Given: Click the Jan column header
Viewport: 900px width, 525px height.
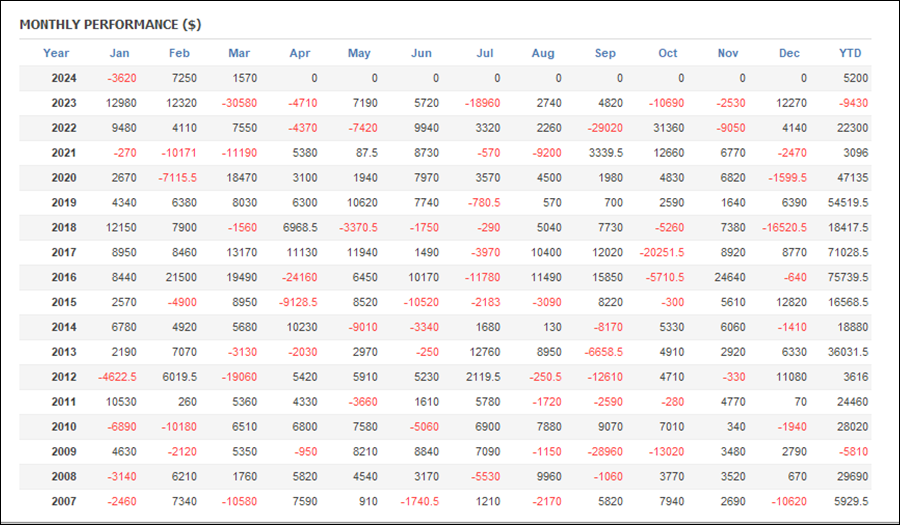Looking at the screenshot, I should point(119,53).
